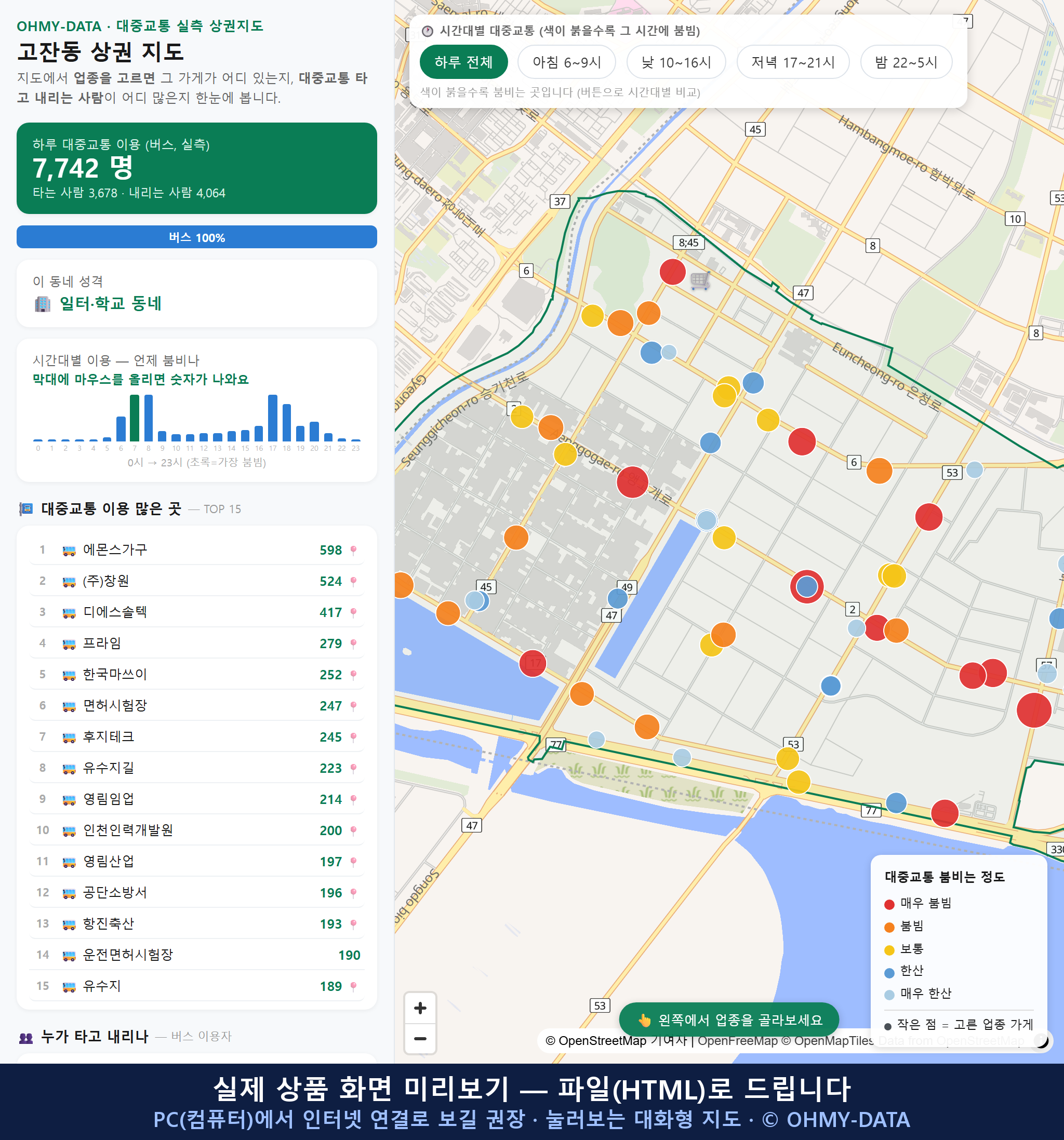Click the red stop marker beside cart icon
Viewport: 1064px width, 1140px height.
[672, 272]
